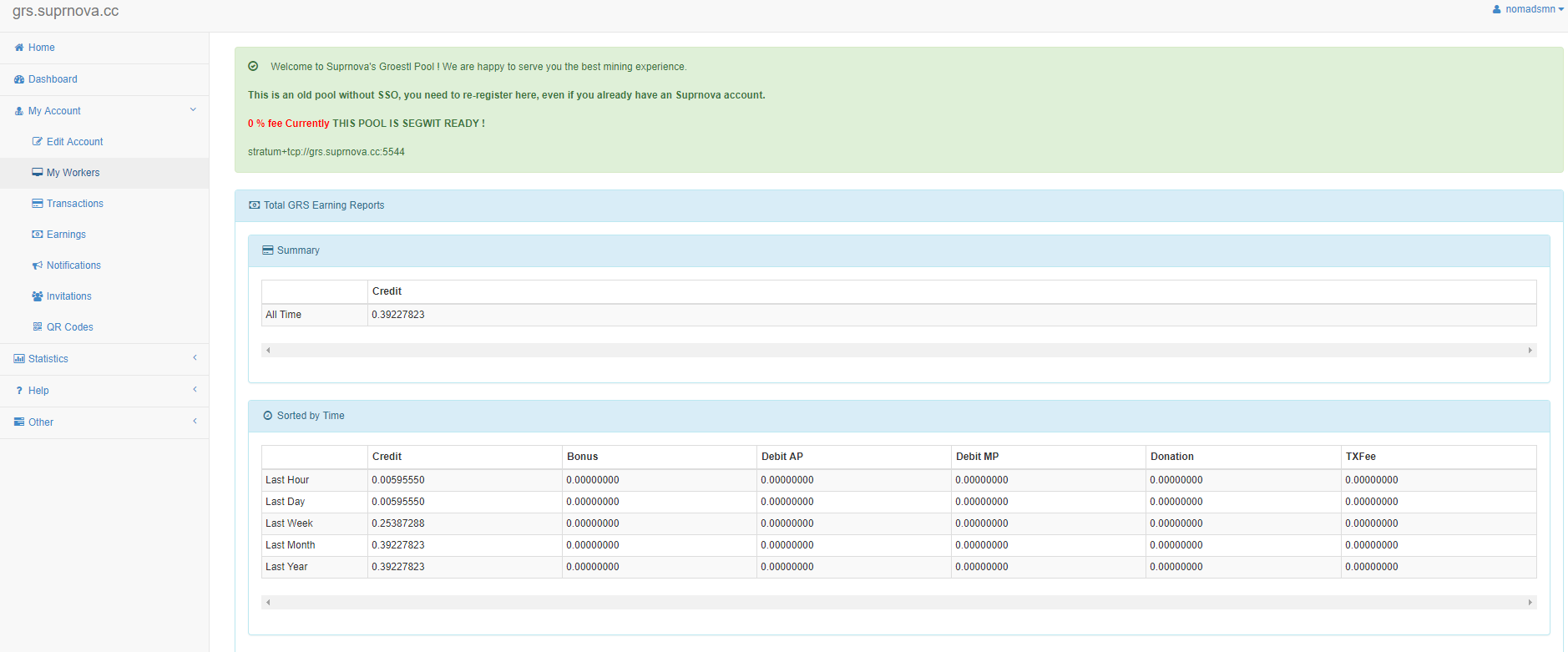Select My Workers in sidebar
The width and height of the screenshot is (1568, 652).
[x=73, y=173]
